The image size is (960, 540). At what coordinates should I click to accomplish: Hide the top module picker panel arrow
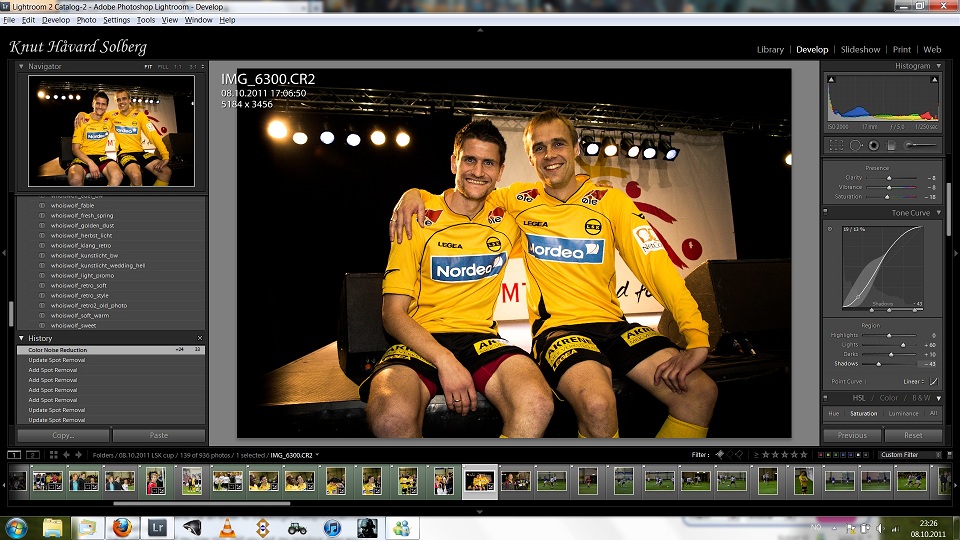click(x=480, y=29)
